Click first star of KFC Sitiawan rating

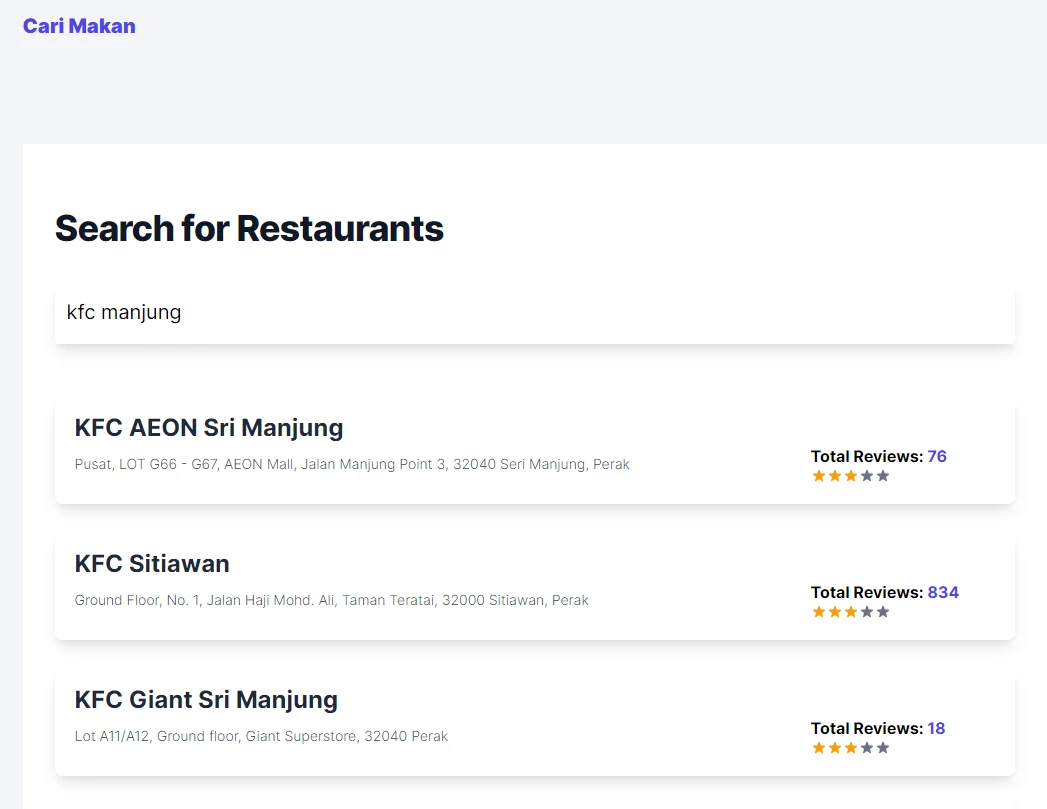click(819, 612)
